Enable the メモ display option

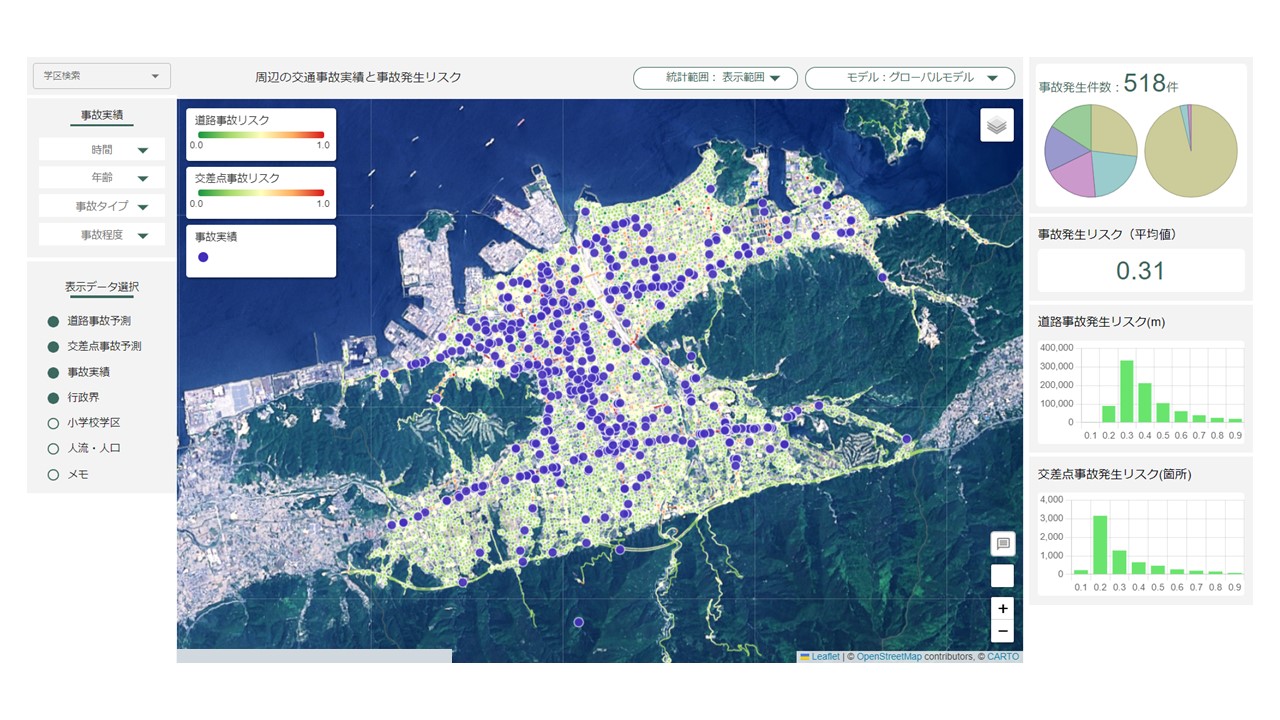[54, 475]
